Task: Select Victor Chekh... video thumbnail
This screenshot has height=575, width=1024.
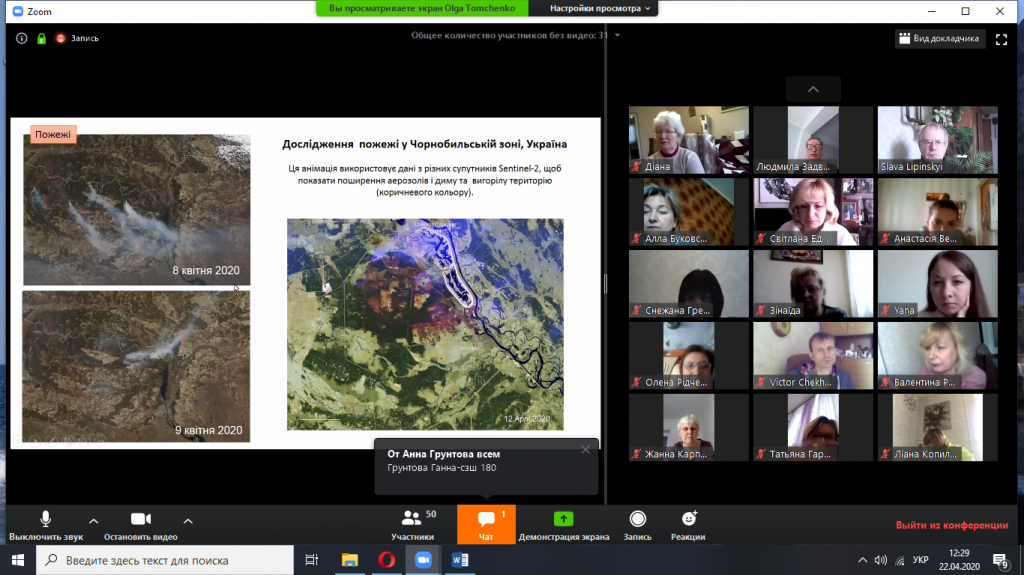Action: [813, 355]
